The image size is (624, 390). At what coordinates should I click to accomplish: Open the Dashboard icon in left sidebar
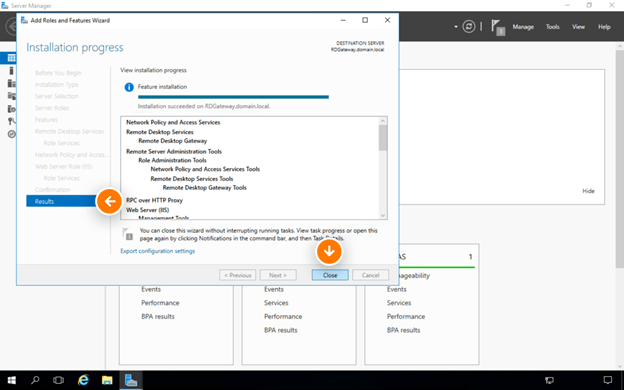(11, 58)
